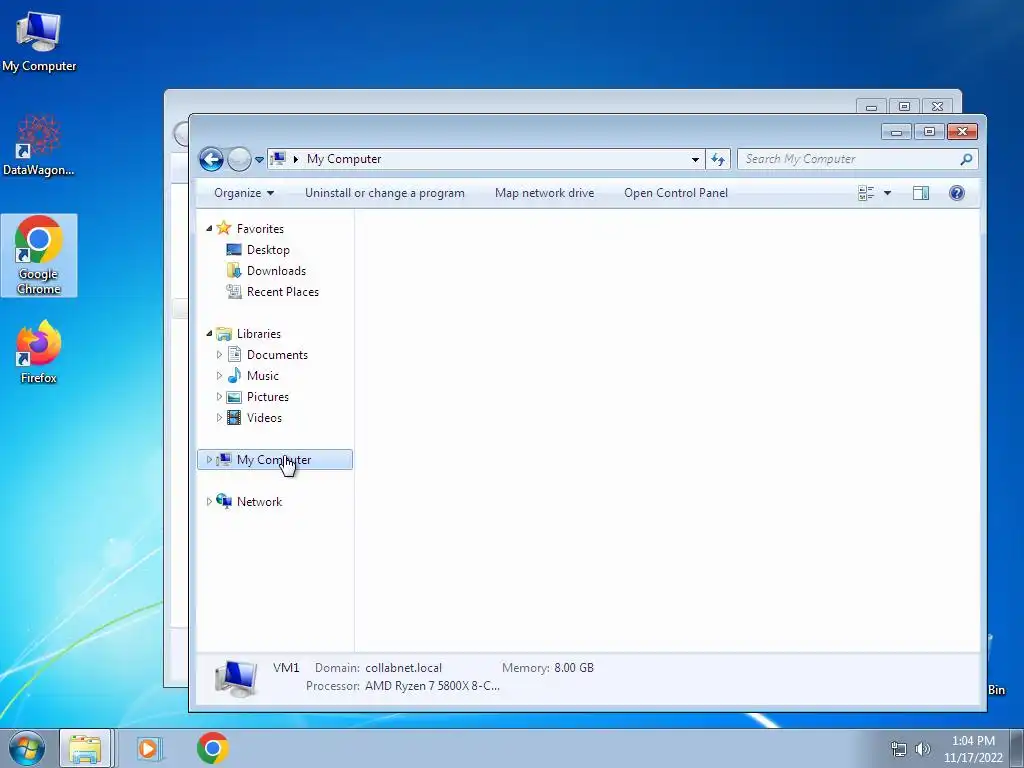Open the Music library

pos(263,376)
